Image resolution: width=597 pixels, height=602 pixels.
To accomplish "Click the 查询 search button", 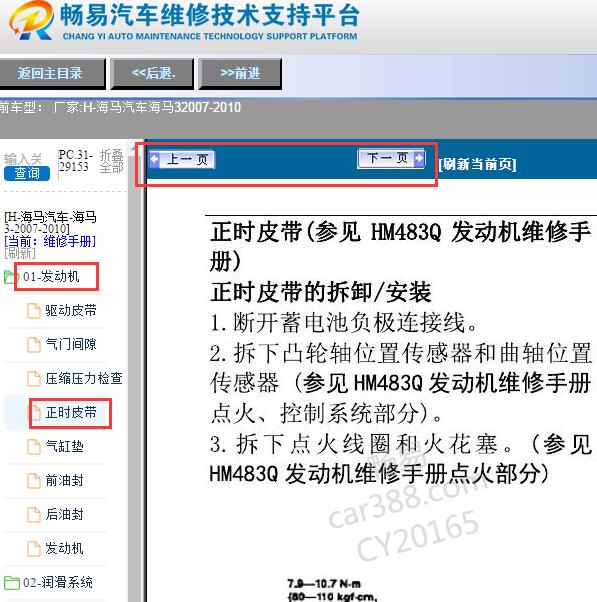I will [x=27, y=173].
